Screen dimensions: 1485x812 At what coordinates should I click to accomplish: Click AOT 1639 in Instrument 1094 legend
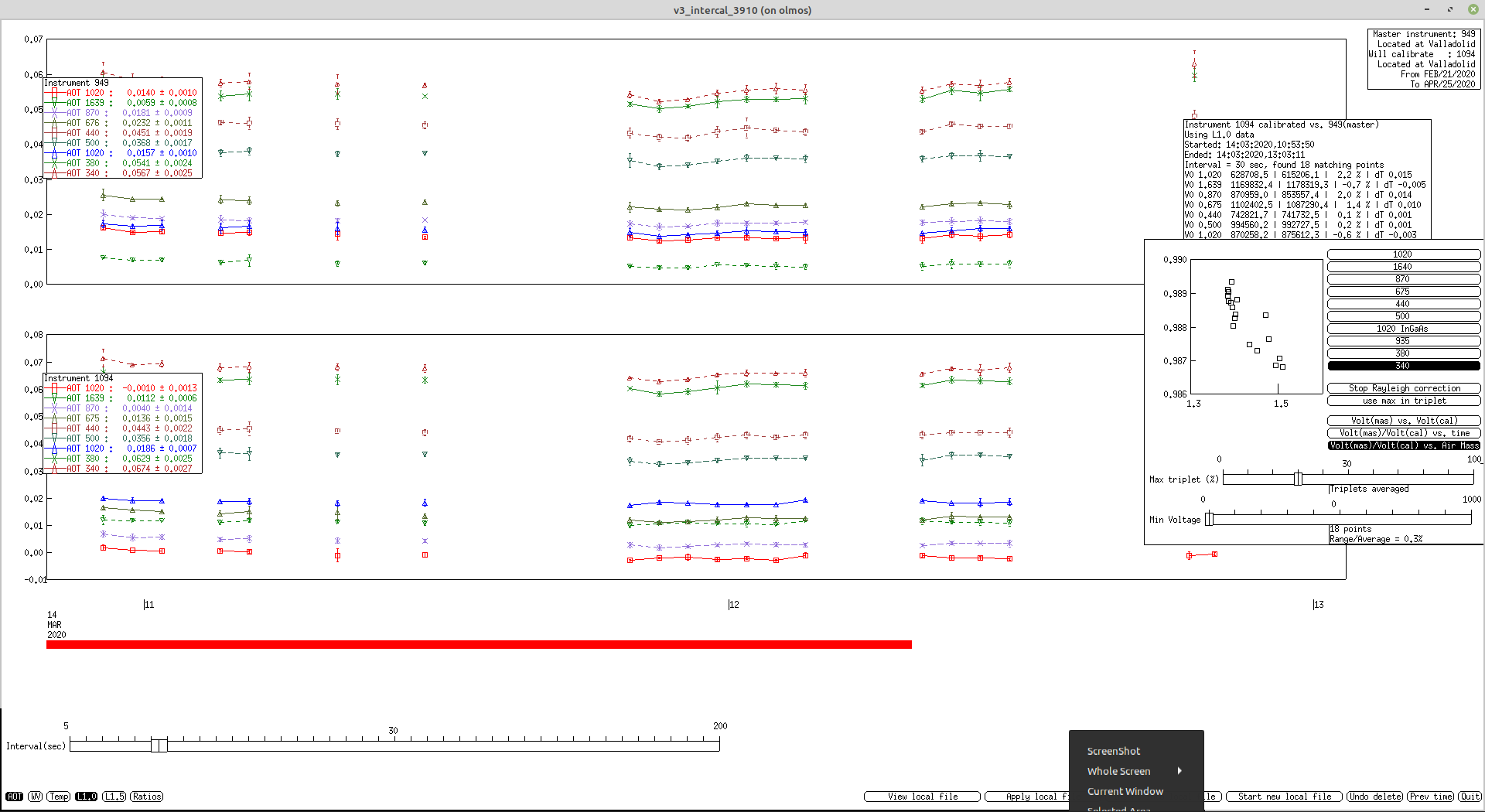(x=121, y=398)
